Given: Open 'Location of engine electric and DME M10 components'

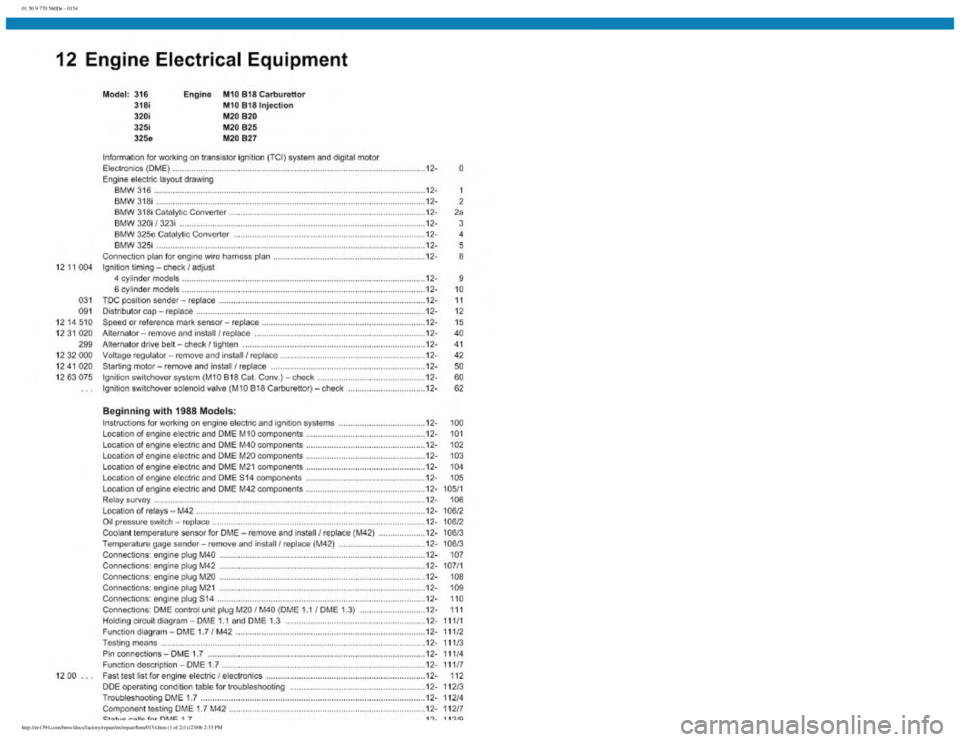Looking at the screenshot, I should click(283, 434).
